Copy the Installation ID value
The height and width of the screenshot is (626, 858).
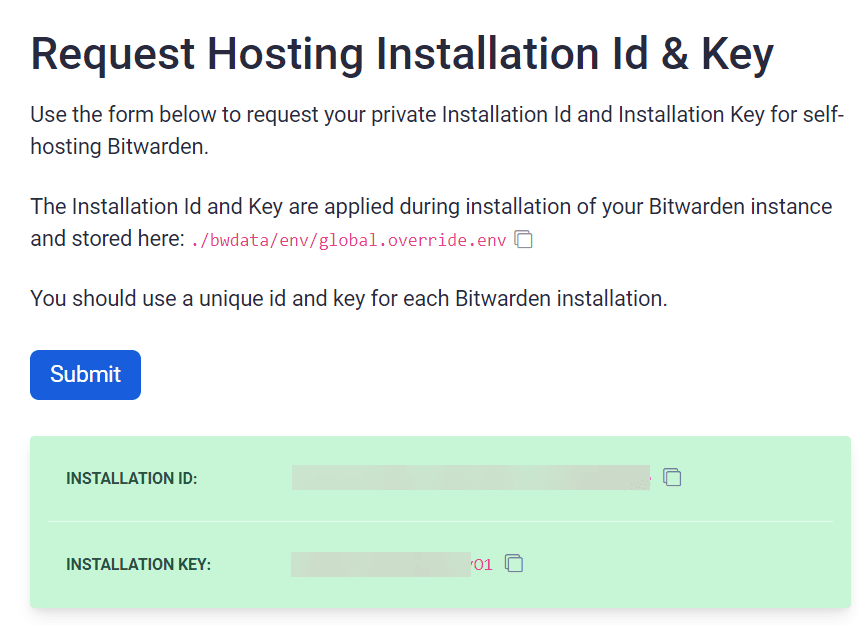[x=673, y=477]
